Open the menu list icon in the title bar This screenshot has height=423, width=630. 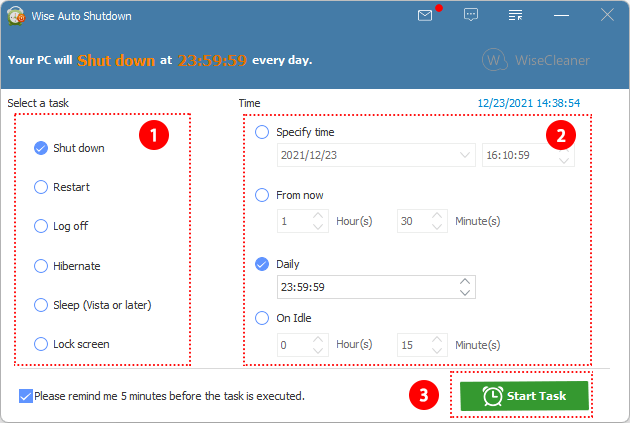pyautogui.click(x=515, y=15)
